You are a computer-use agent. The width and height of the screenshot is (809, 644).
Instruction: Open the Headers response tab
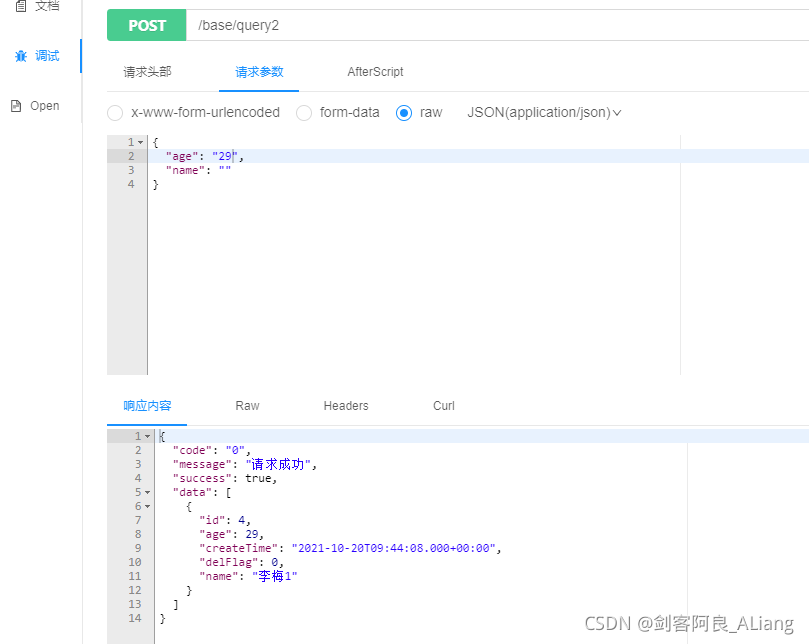pos(346,406)
